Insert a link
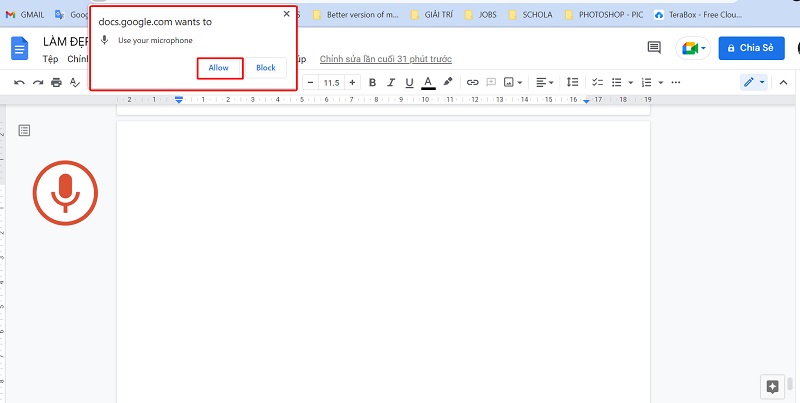Image resolution: width=800 pixels, height=403 pixels. [x=473, y=83]
